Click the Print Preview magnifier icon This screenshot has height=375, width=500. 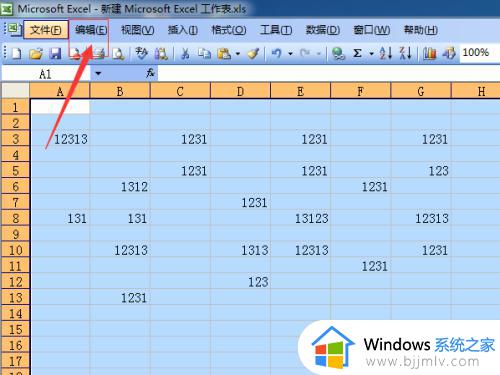pyautogui.click(x=118, y=53)
